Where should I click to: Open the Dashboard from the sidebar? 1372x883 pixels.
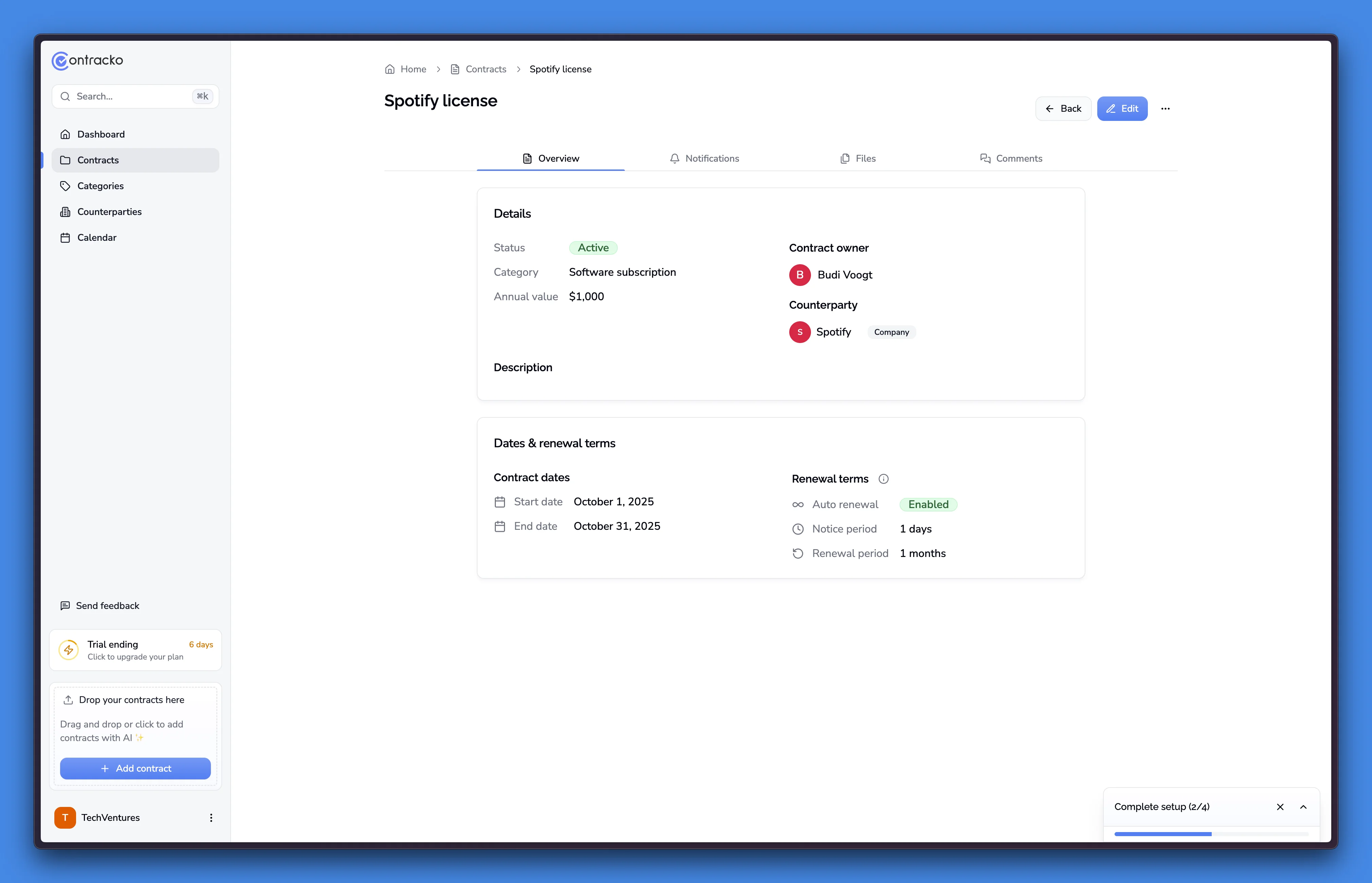[101, 133]
